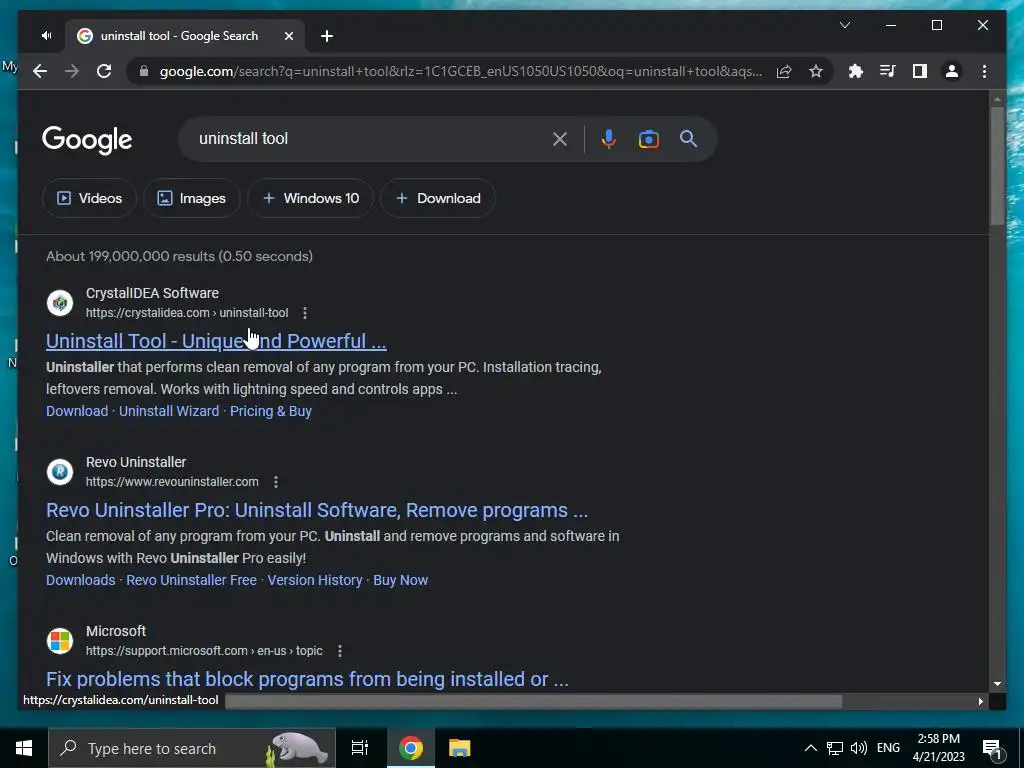The width and height of the screenshot is (1024, 768).
Task: Click the taskbar Type here to search box
Action: point(192,748)
